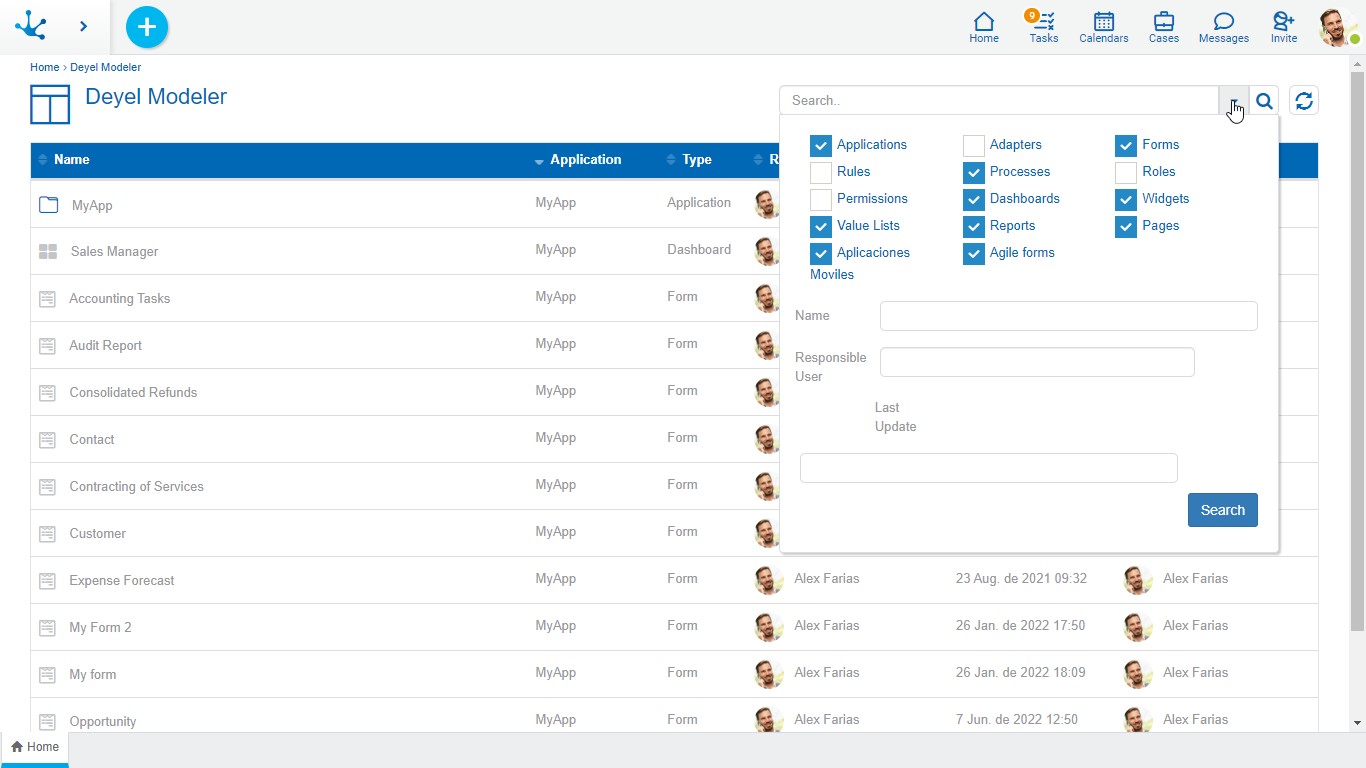Viewport: 1366px width, 768px height.
Task: Select the Contracting of Services entry
Action: click(136, 487)
